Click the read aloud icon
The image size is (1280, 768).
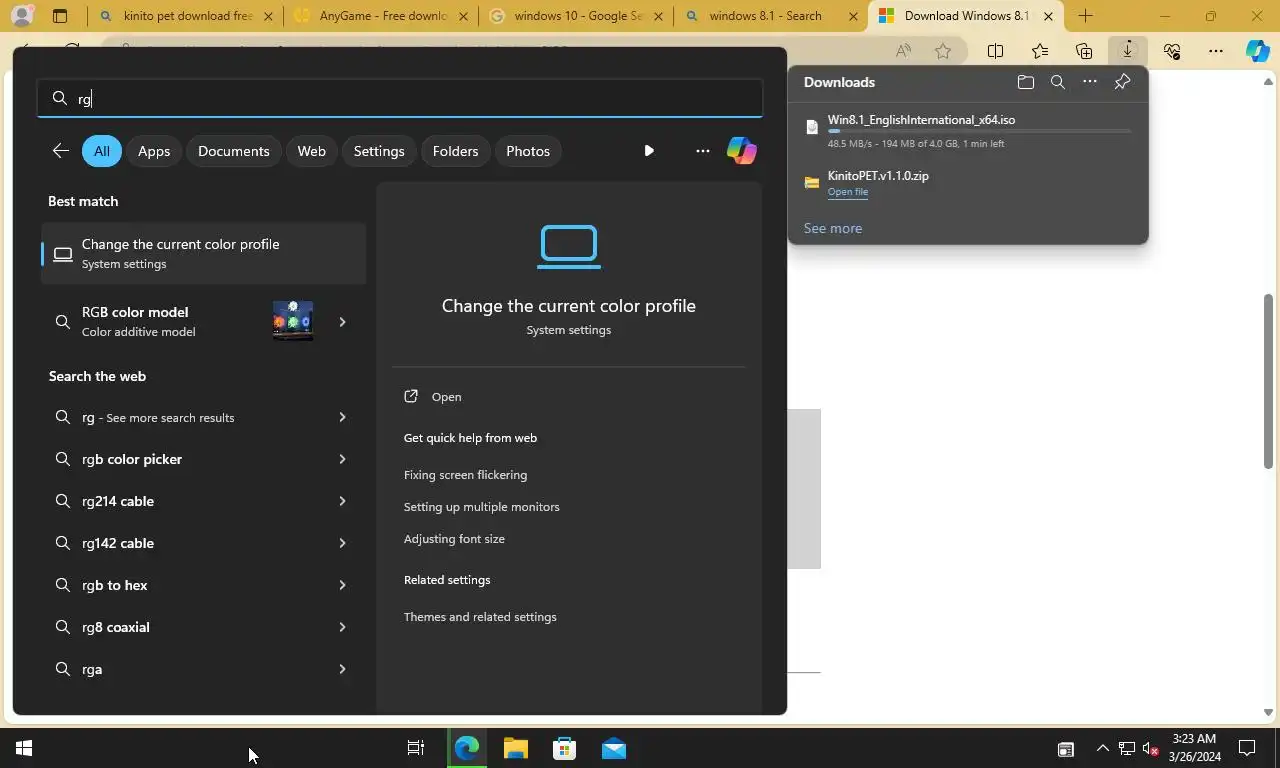[x=903, y=50]
